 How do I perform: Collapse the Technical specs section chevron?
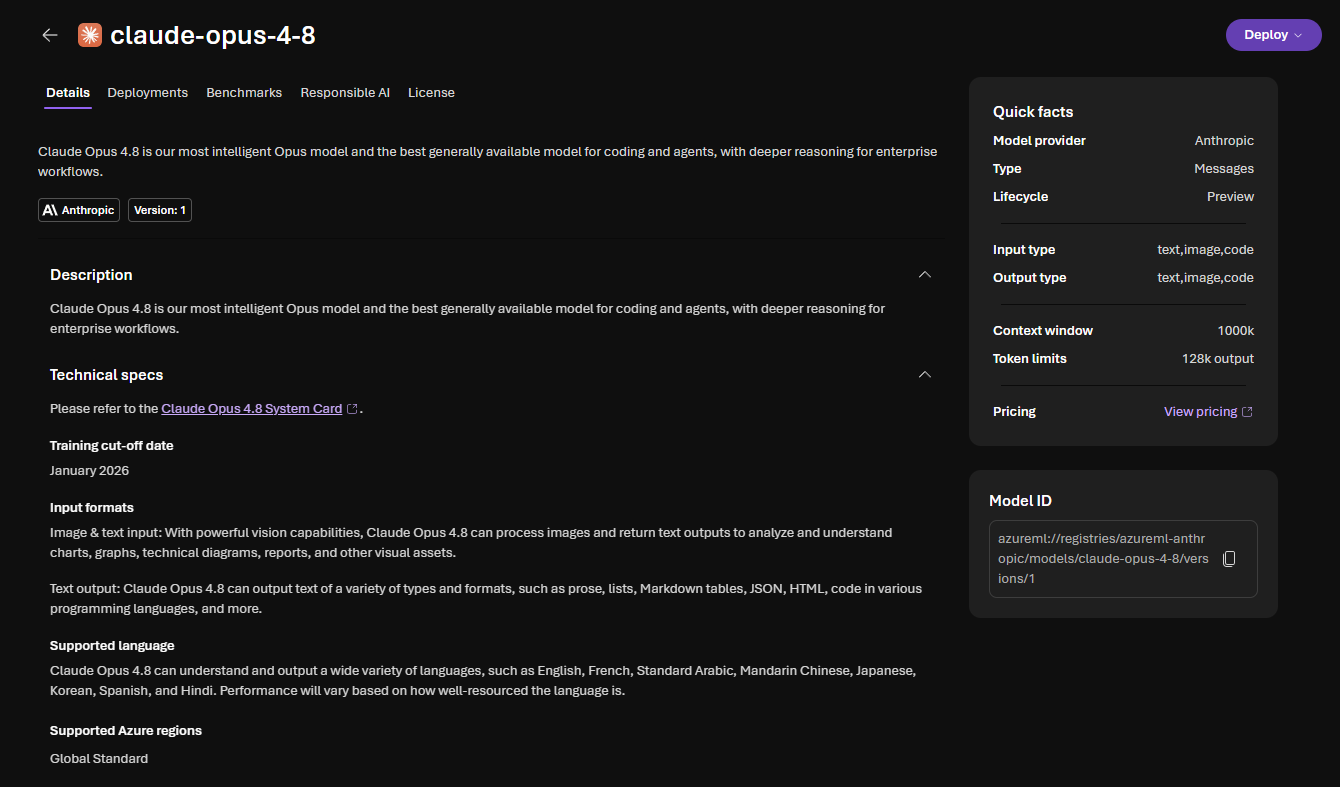tap(925, 375)
